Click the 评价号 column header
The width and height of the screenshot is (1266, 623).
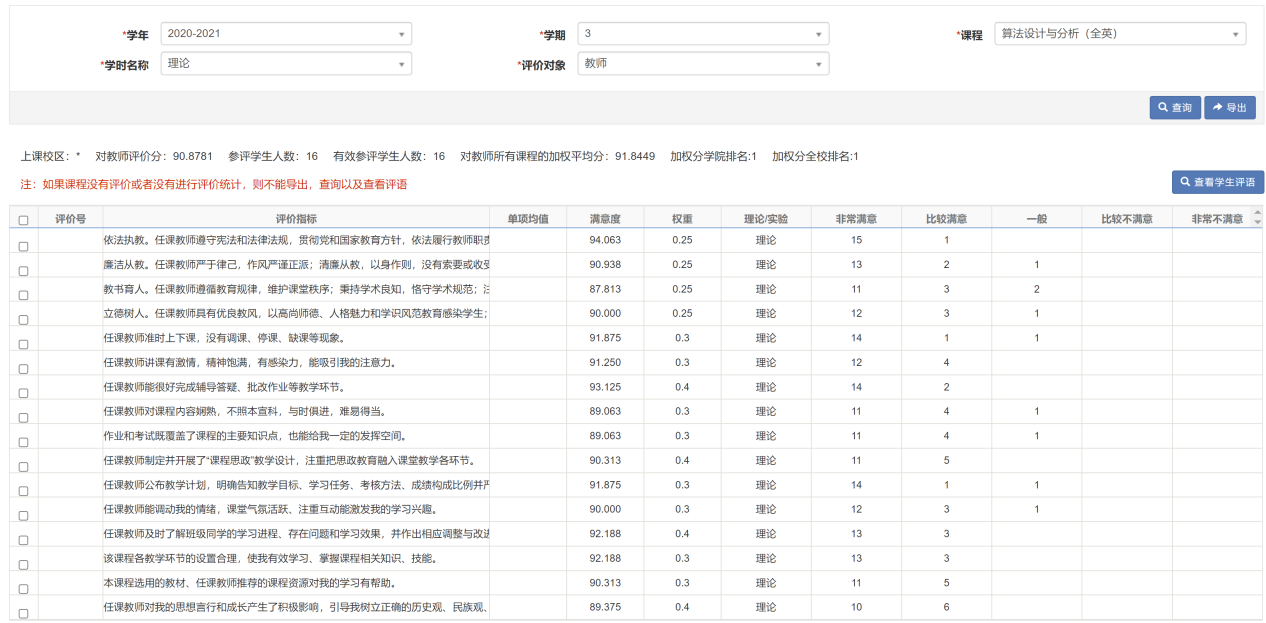(70, 218)
